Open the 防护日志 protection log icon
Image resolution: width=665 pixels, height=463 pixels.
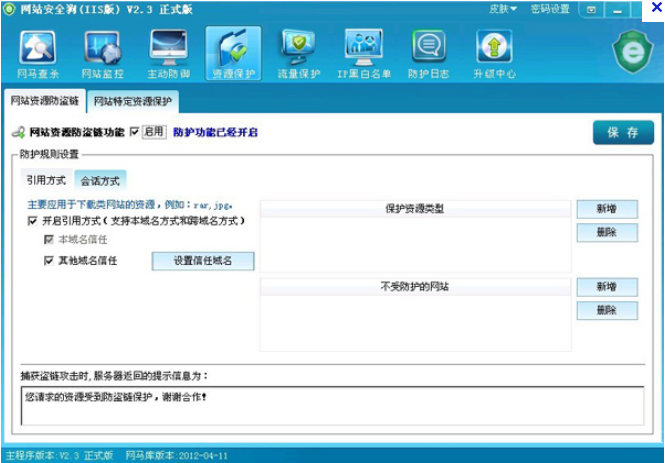click(x=428, y=53)
